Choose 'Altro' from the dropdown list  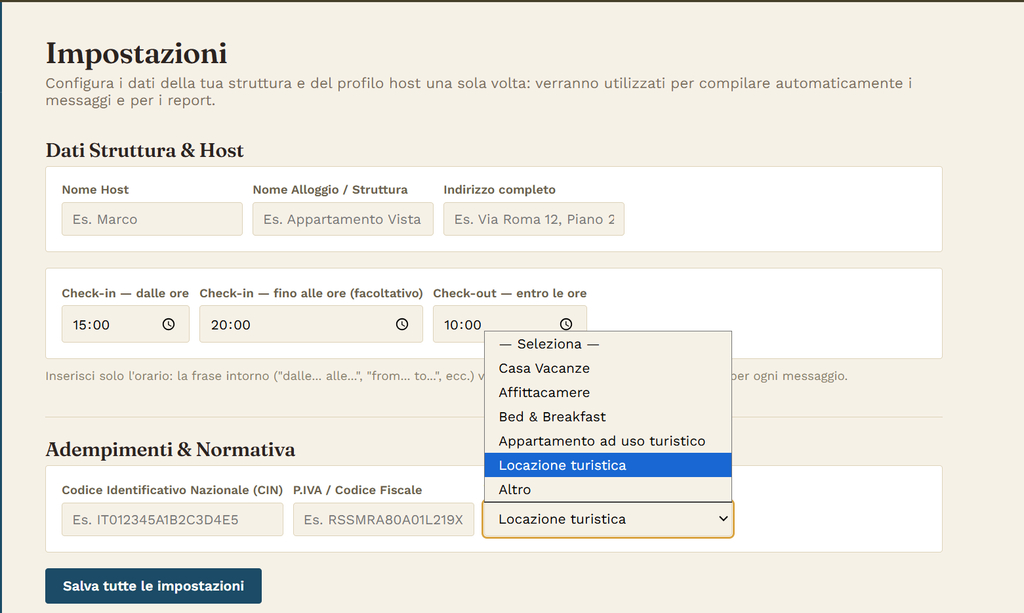coord(607,489)
